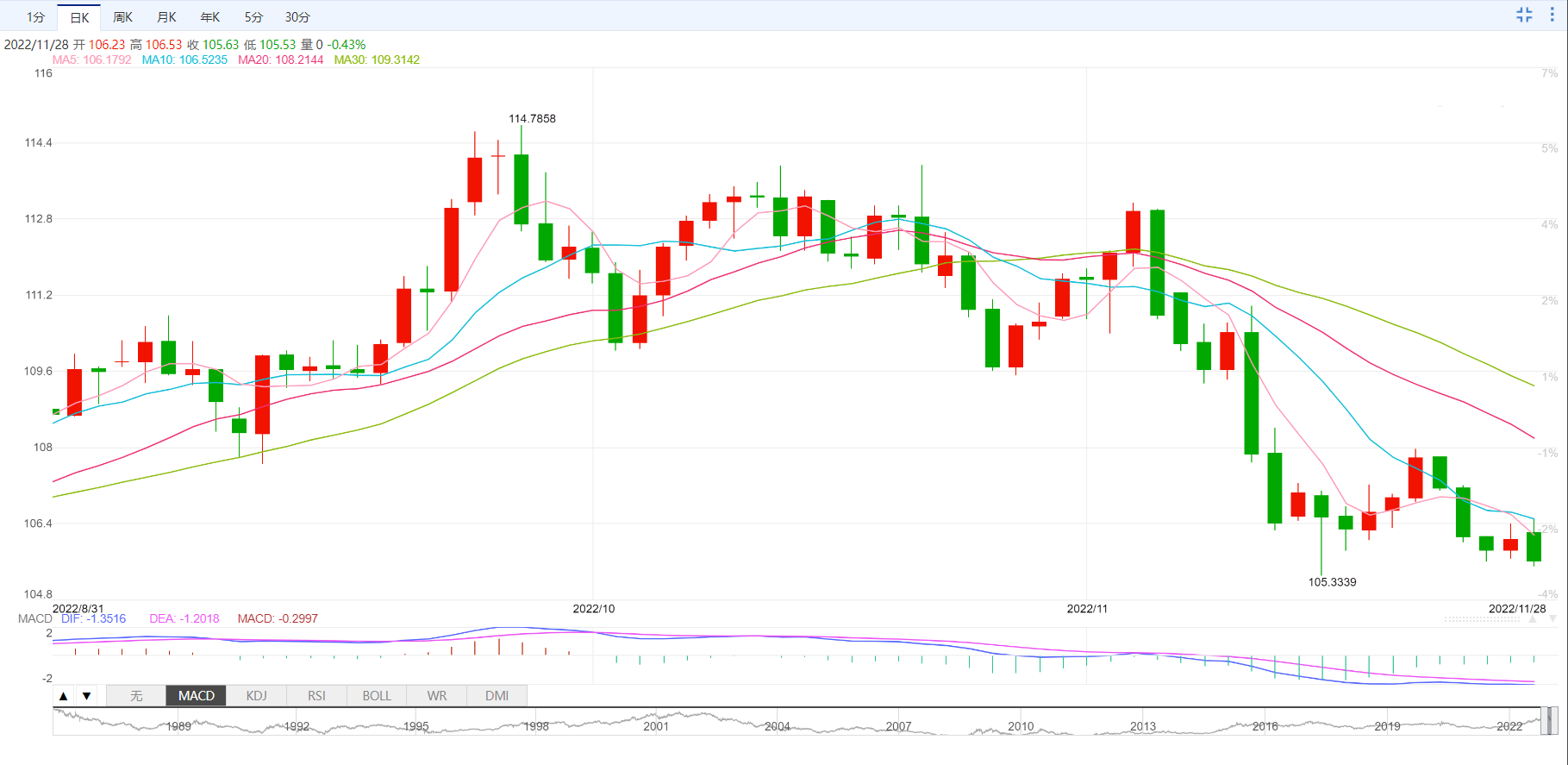
Task: Show the BOLL indicator
Action: click(377, 696)
